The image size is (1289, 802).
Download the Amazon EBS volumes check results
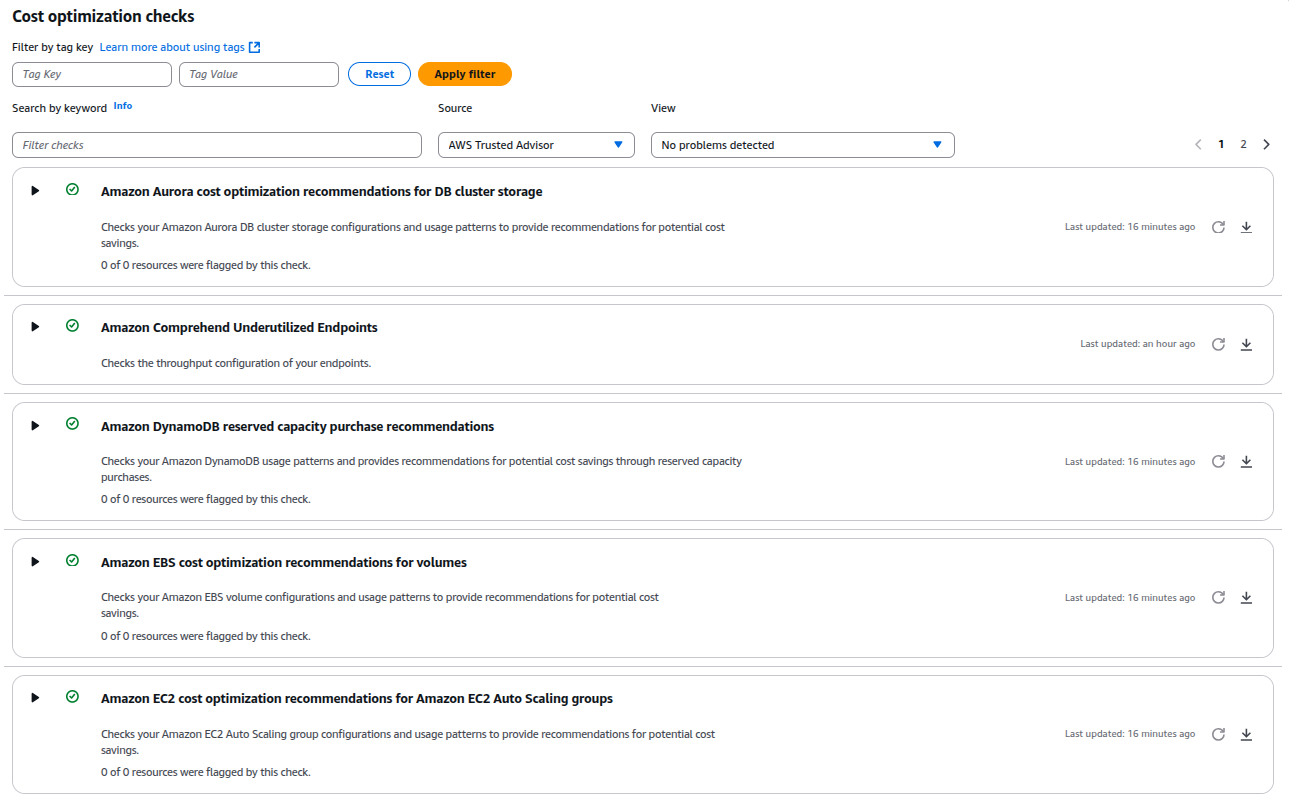coord(1246,598)
